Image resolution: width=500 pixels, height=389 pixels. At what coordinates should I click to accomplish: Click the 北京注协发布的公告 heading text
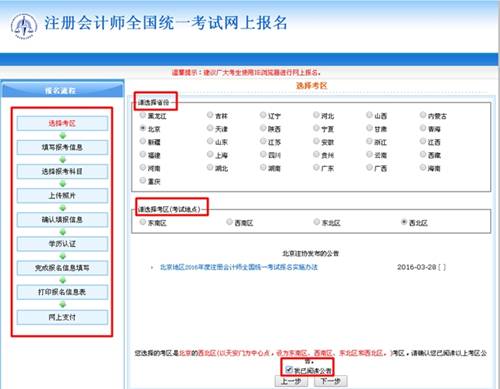coord(310,254)
